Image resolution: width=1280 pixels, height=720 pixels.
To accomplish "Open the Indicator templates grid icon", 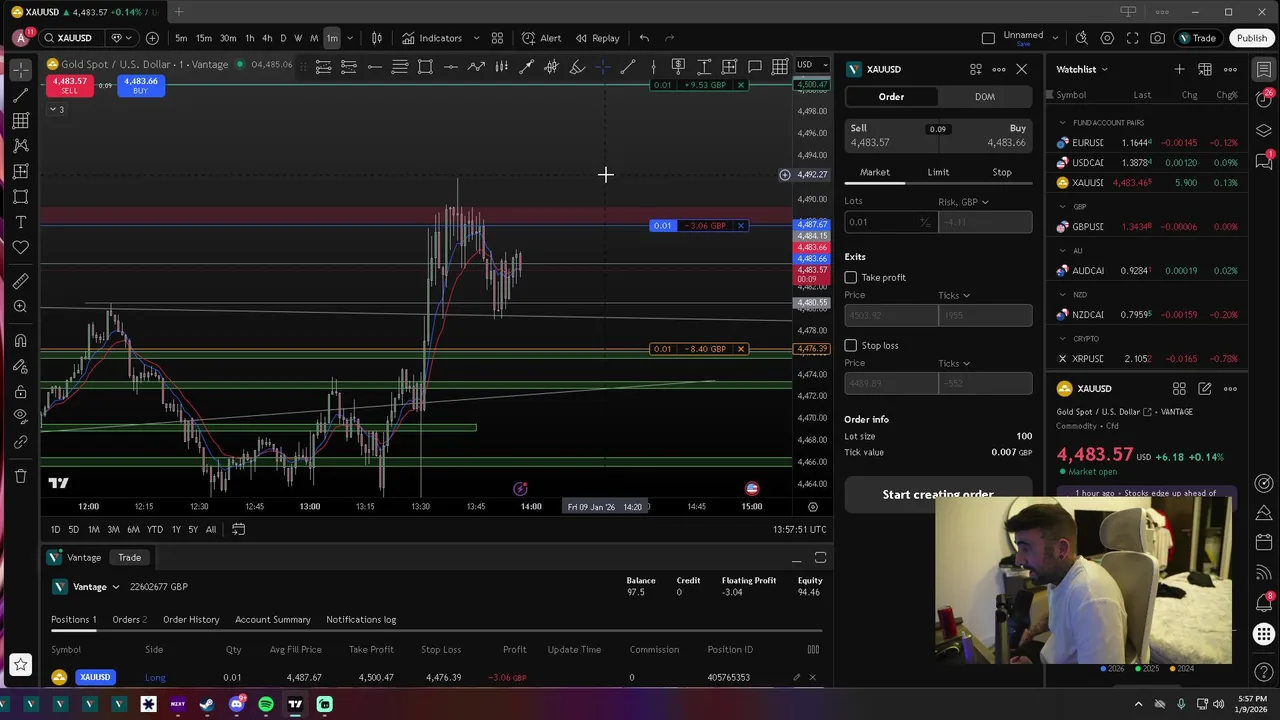I will pyautogui.click(x=497, y=38).
